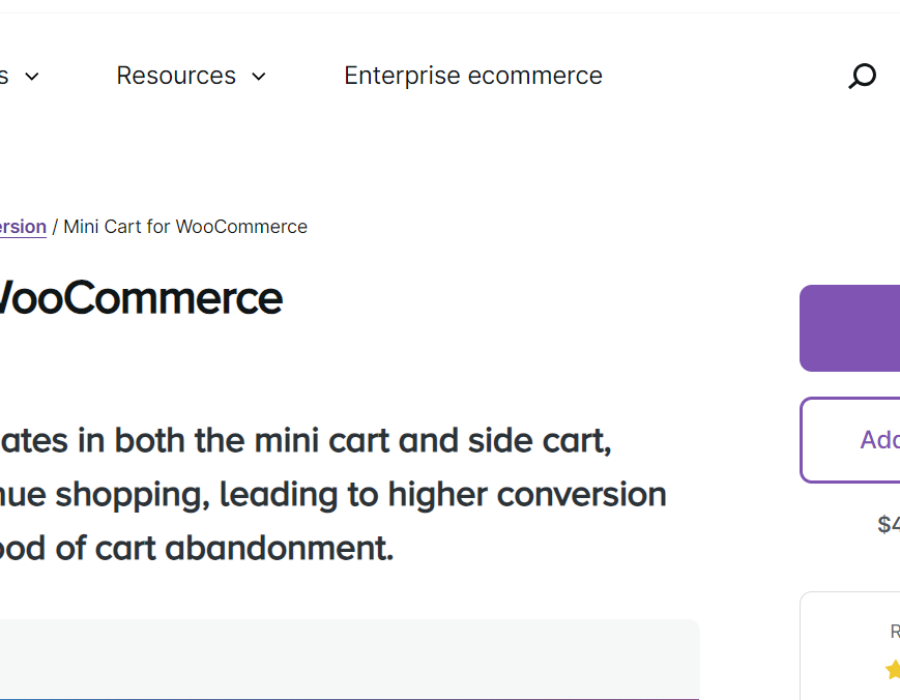The height and width of the screenshot is (700, 900).
Task: Click the line about cart abandonment
Action: click(196, 548)
